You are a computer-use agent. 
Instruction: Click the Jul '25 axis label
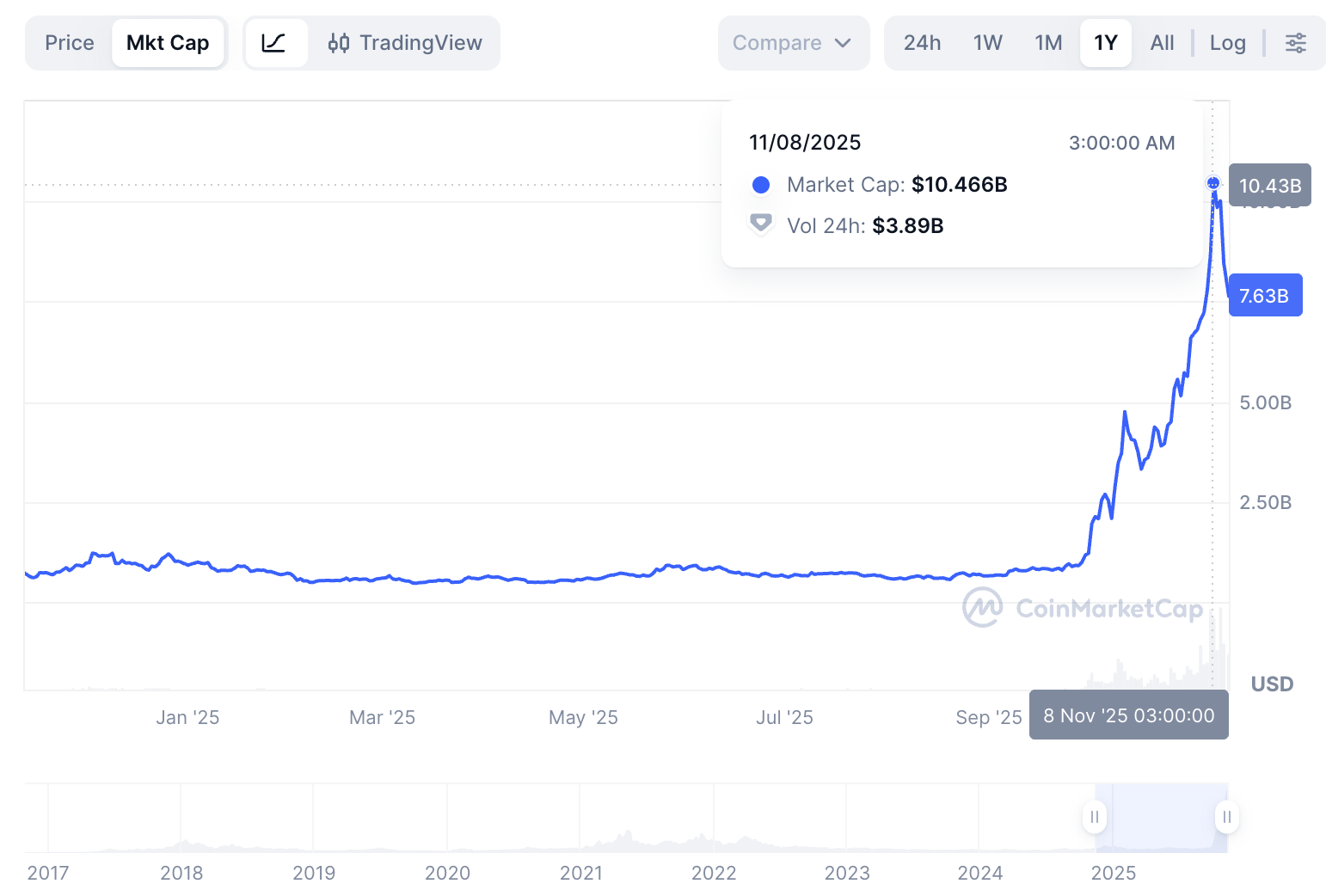(x=784, y=717)
